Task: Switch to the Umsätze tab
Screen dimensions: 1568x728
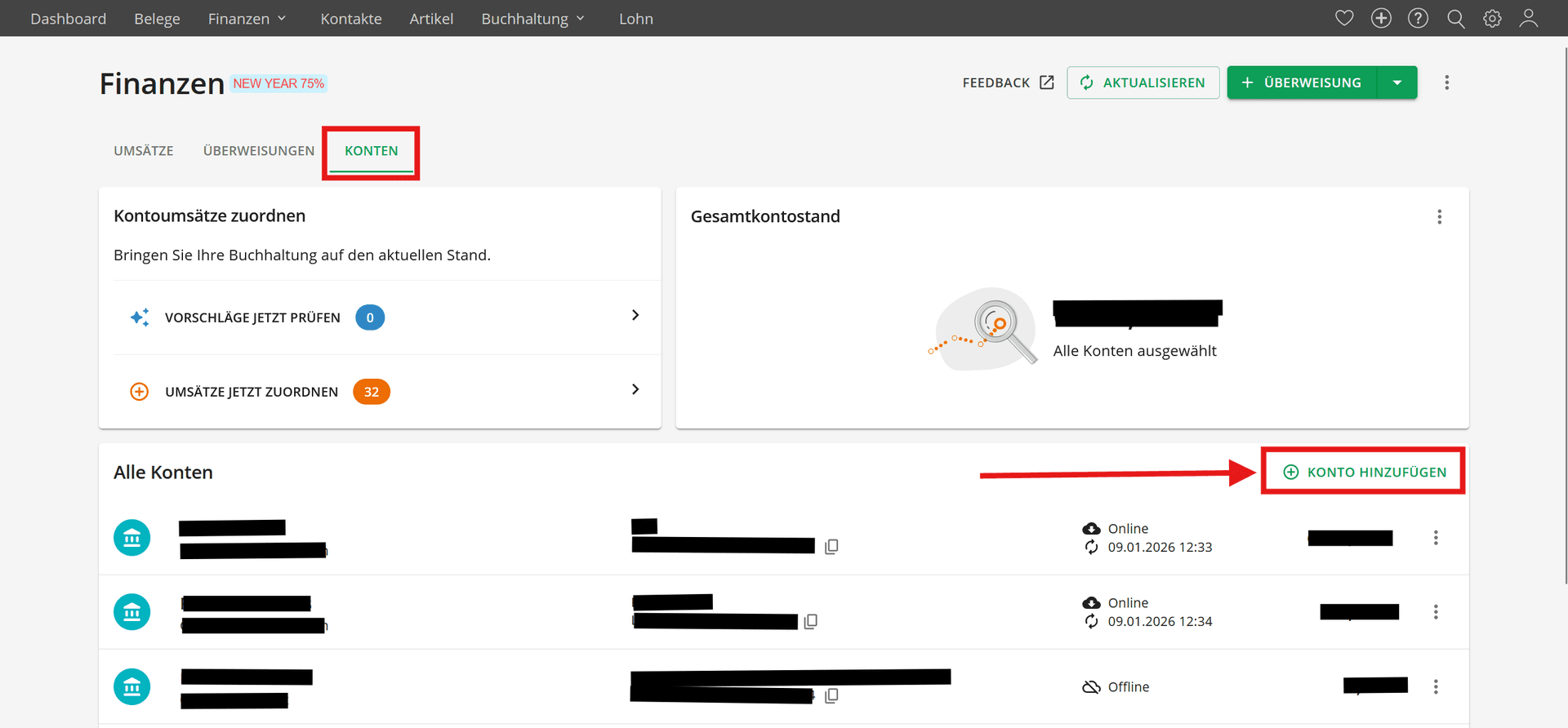Action: point(144,151)
